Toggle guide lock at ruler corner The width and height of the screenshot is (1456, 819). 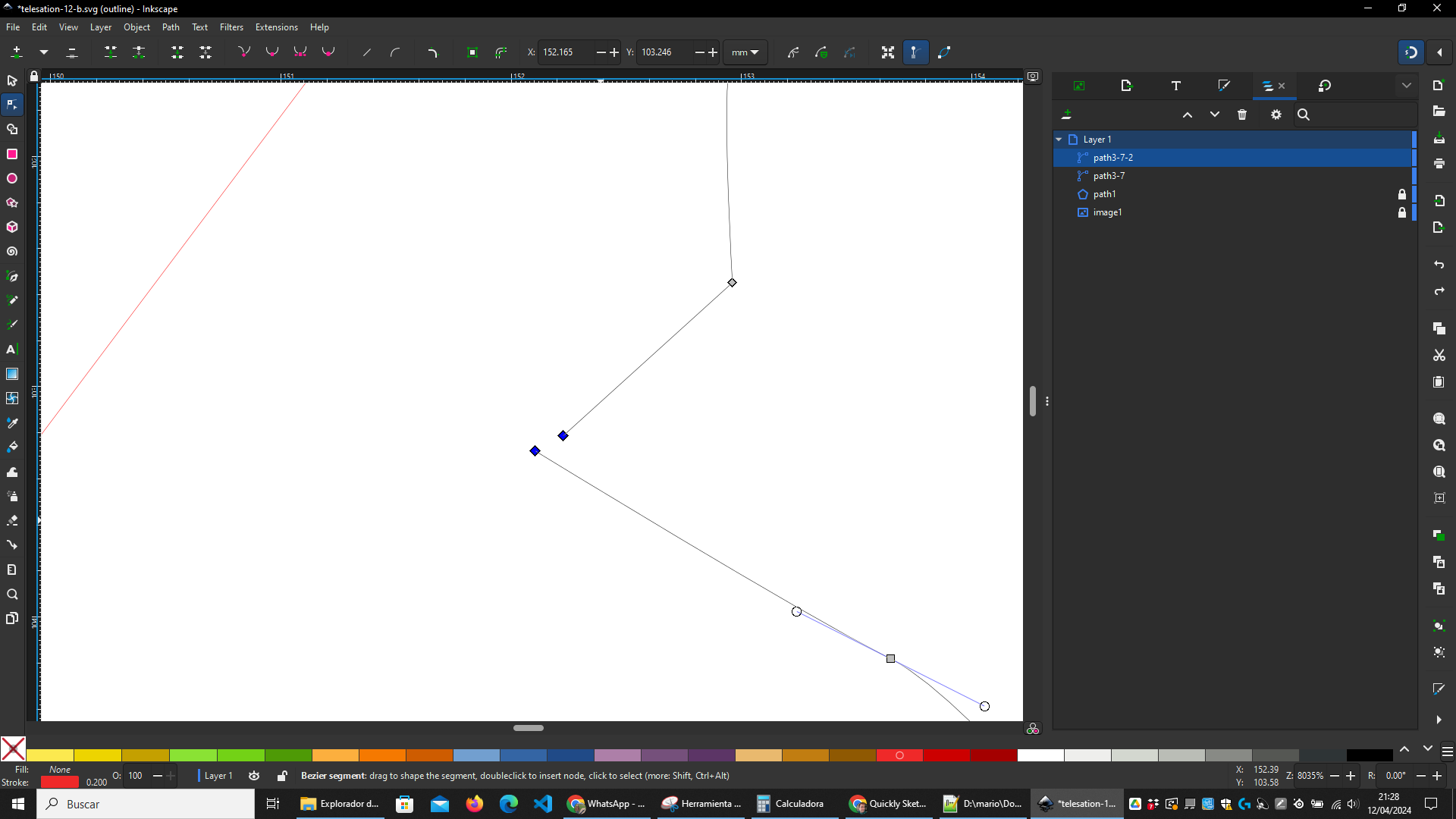[x=34, y=76]
